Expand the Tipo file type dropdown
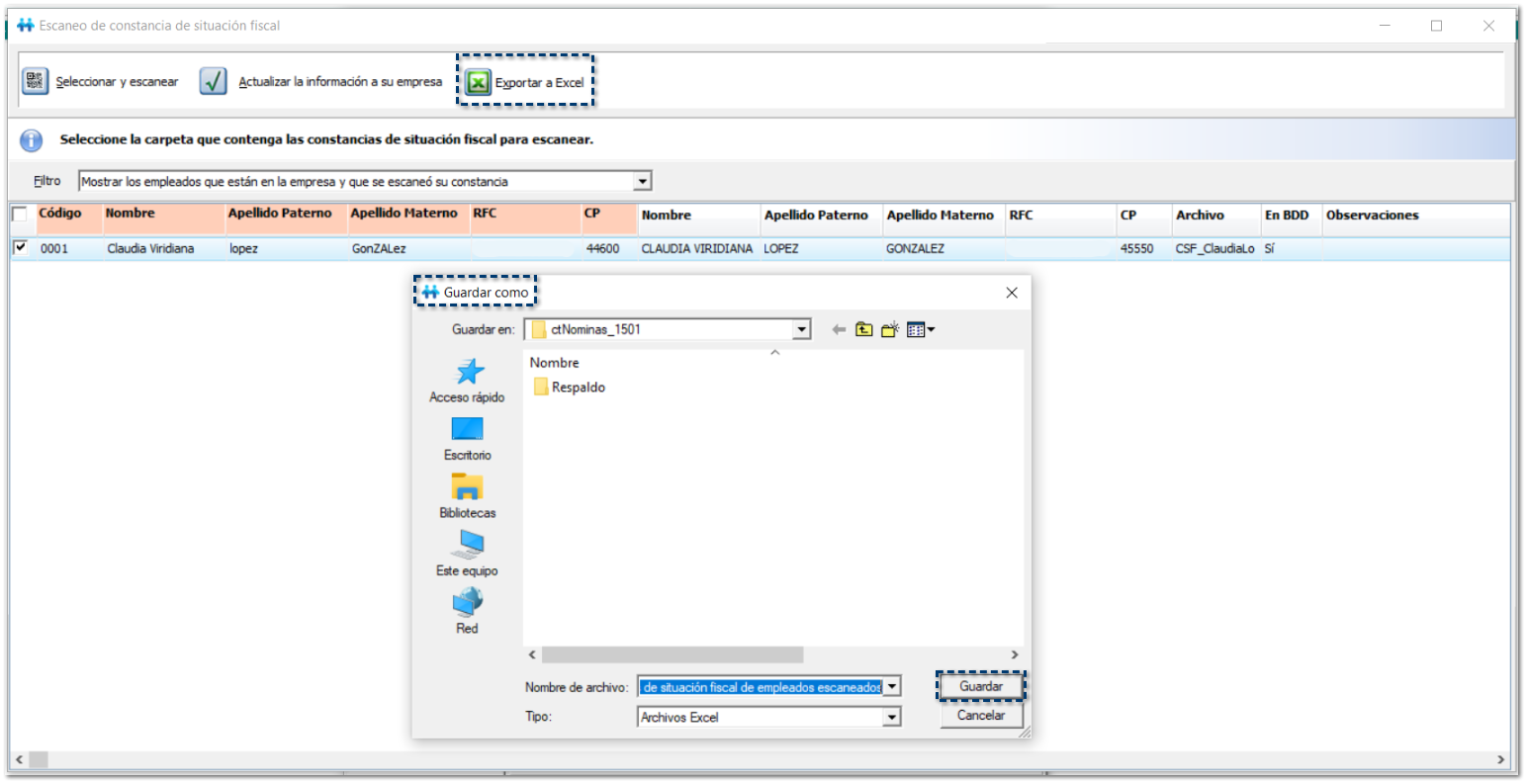The image size is (1527, 784). tap(892, 718)
